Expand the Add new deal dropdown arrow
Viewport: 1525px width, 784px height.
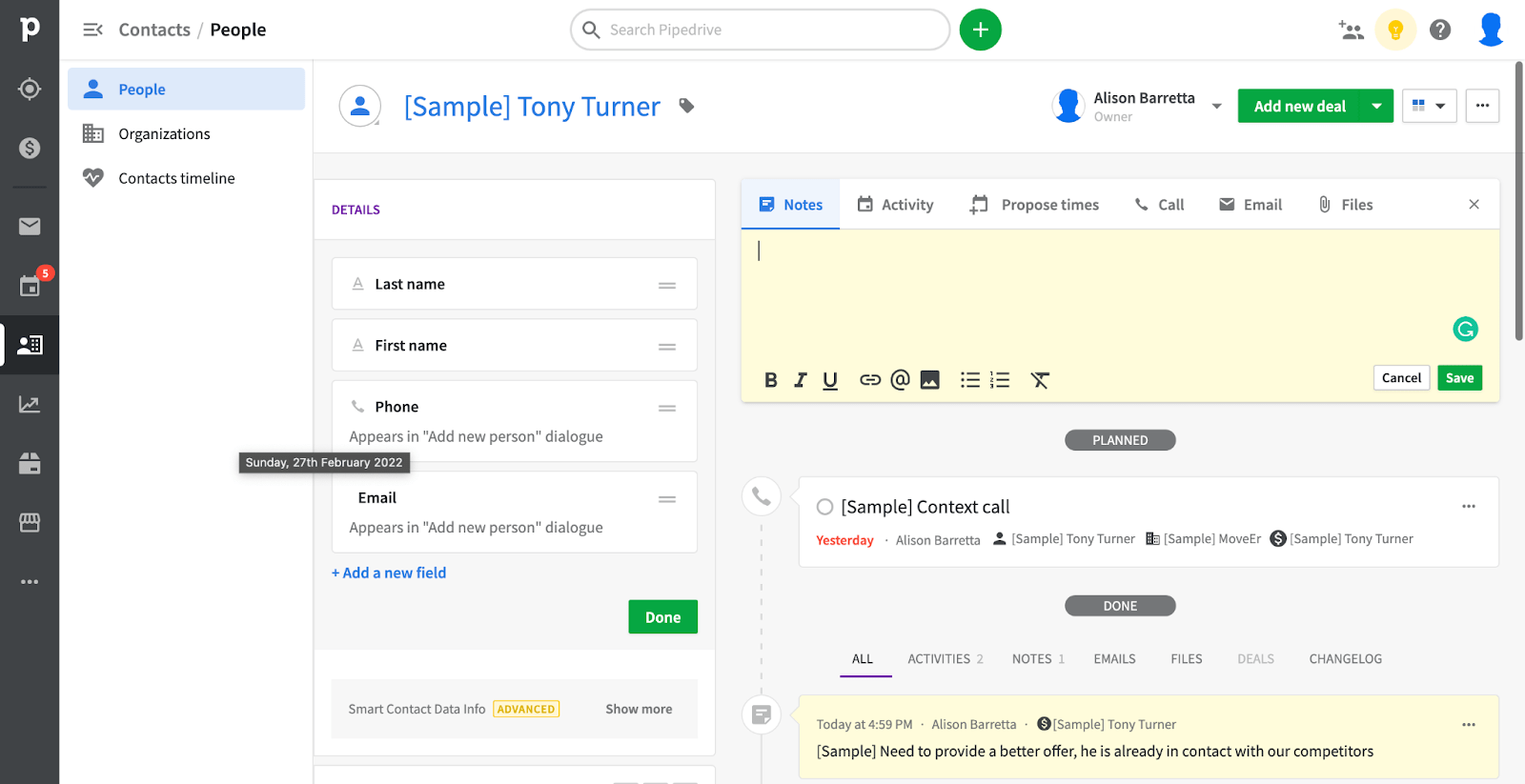[x=1377, y=106]
